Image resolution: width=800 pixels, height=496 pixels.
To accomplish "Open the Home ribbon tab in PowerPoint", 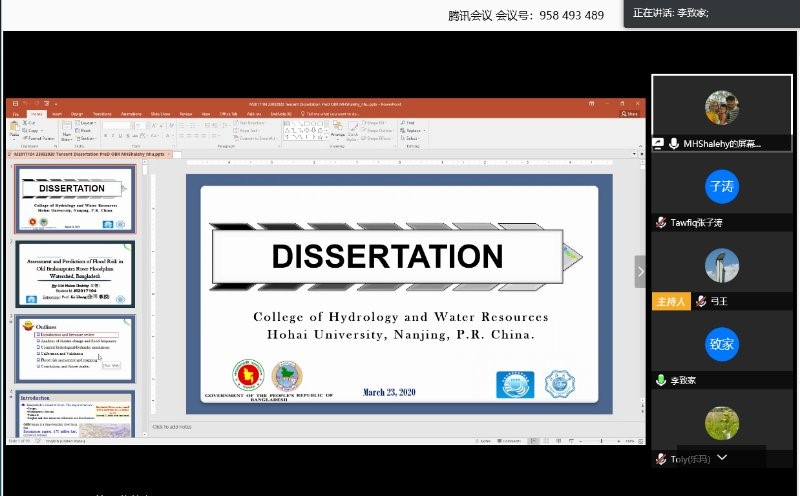I will point(36,114).
